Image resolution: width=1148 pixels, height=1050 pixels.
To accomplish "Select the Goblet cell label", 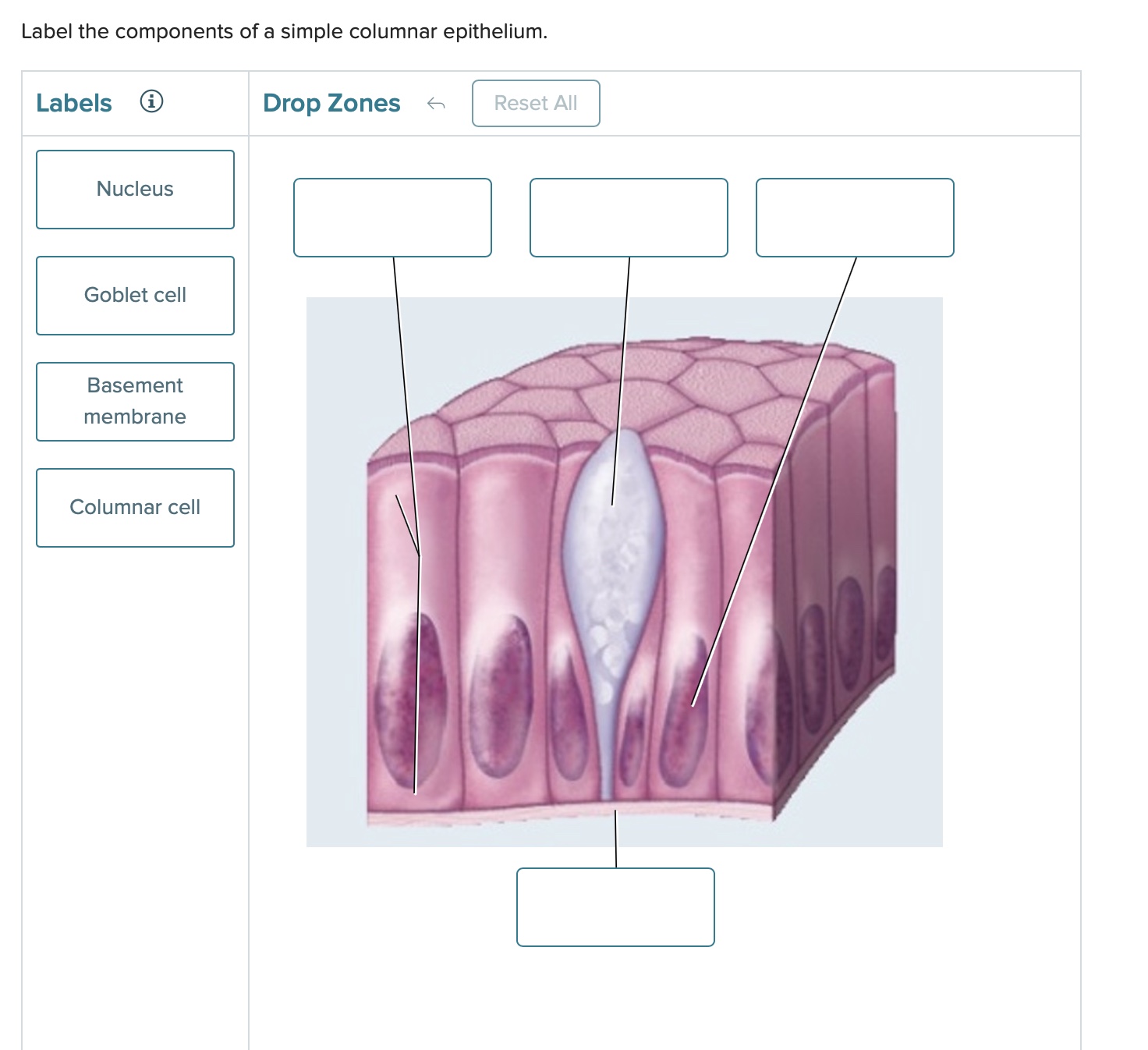I will 134,295.
